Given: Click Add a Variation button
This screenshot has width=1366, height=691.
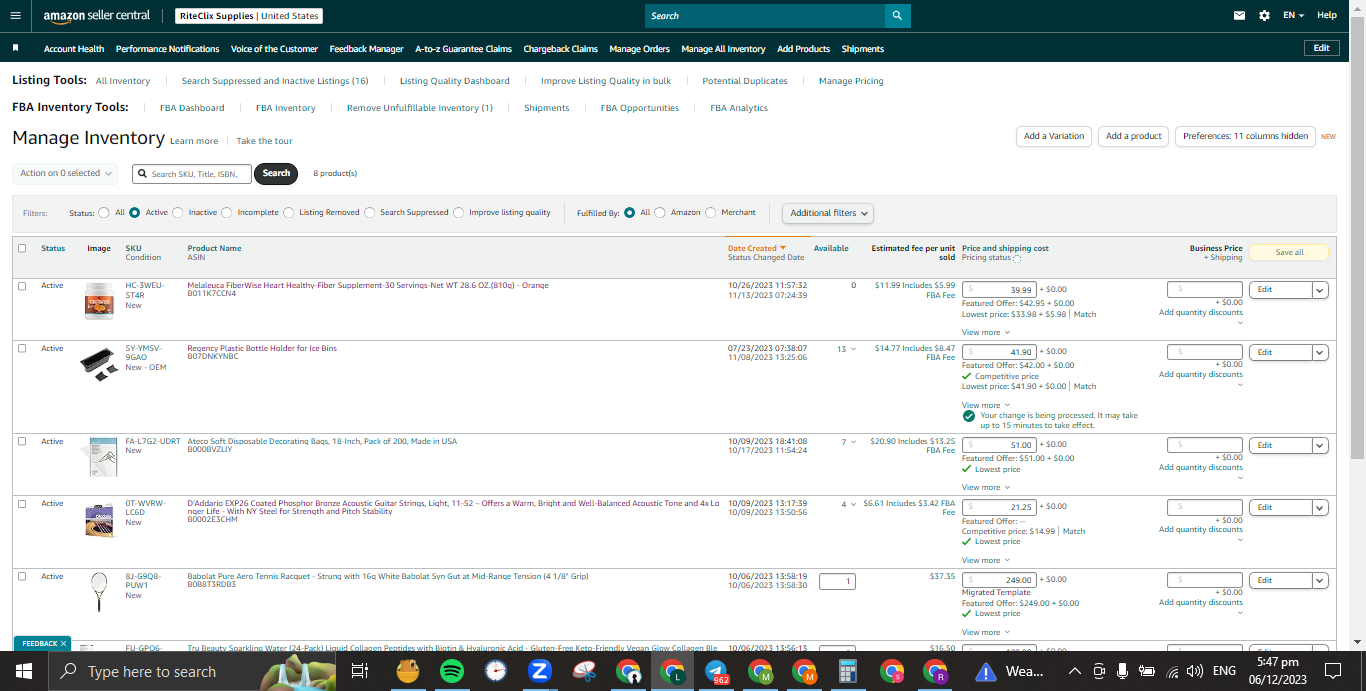Looking at the screenshot, I should [x=1054, y=136].
